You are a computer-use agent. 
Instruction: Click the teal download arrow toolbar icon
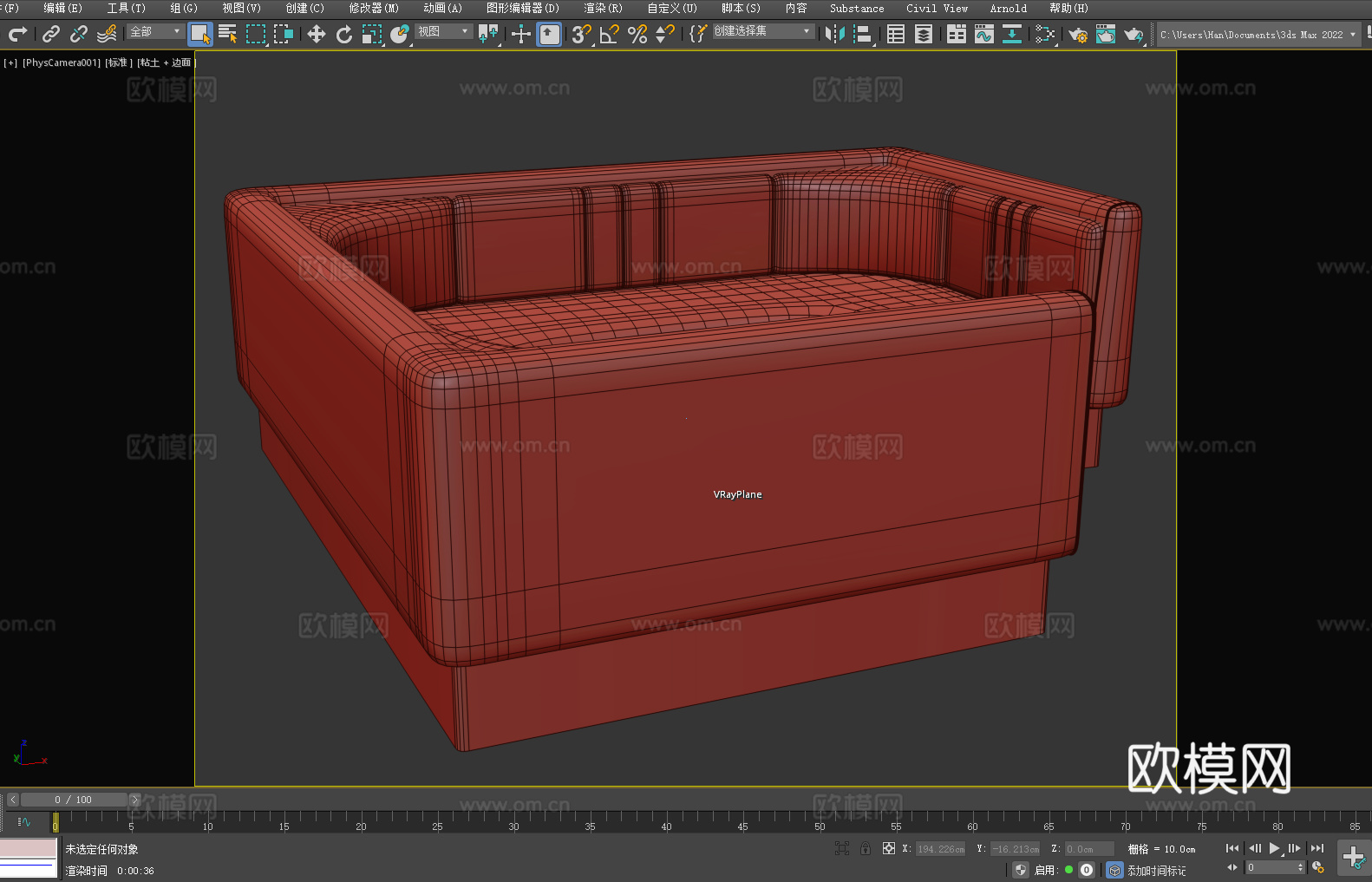click(x=1012, y=34)
